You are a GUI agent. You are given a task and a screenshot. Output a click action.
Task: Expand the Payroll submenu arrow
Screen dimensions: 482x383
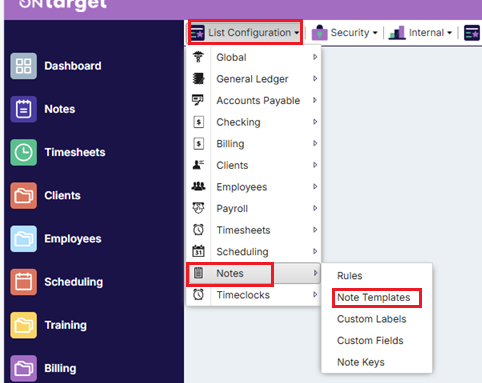(315, 208)
